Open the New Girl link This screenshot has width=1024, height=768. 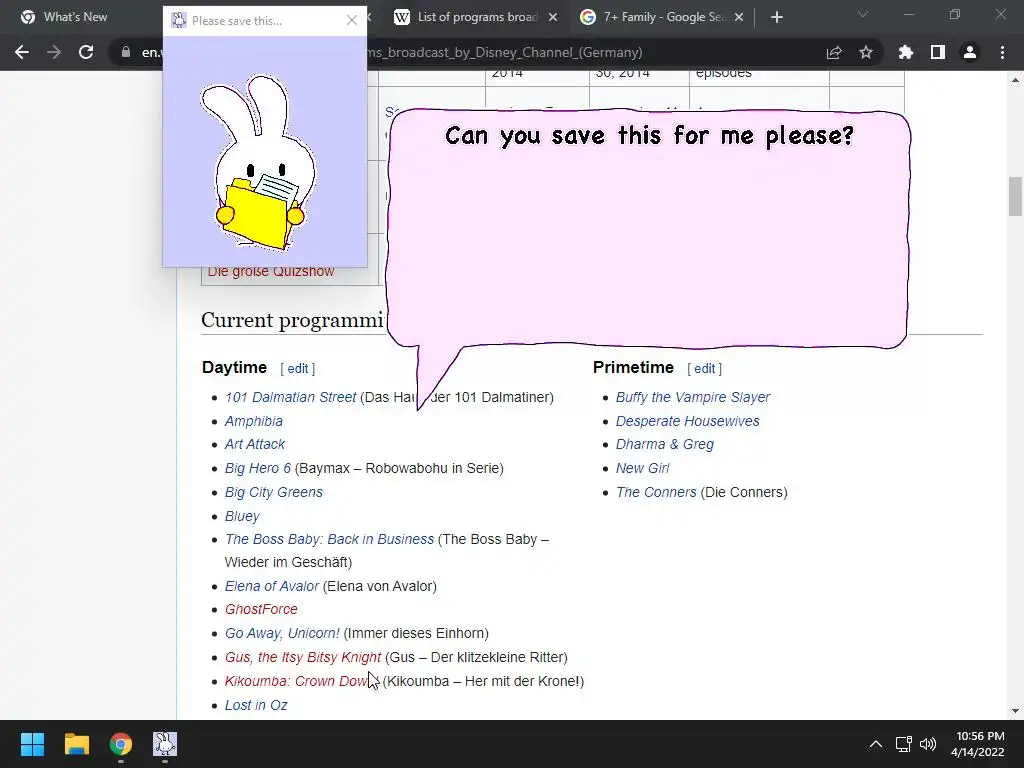pos(643,468)
